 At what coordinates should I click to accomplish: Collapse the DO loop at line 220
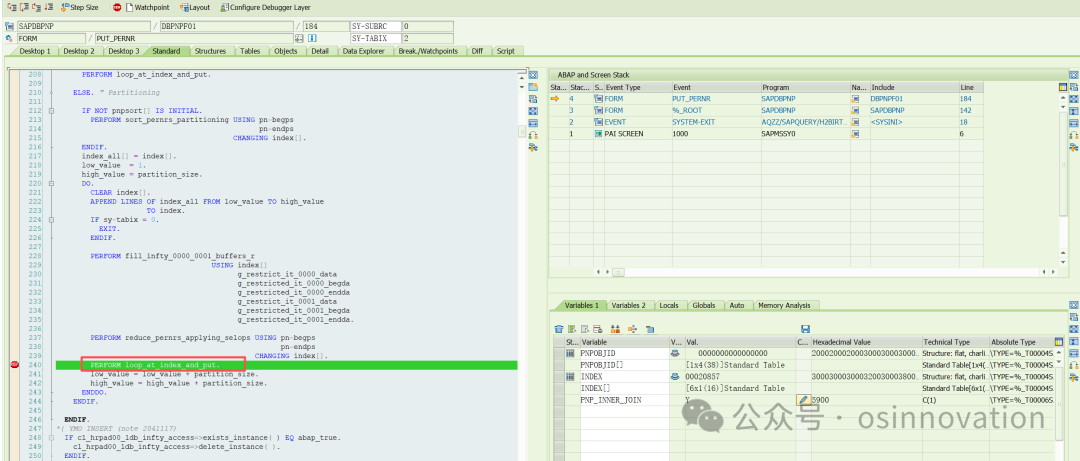51,183
